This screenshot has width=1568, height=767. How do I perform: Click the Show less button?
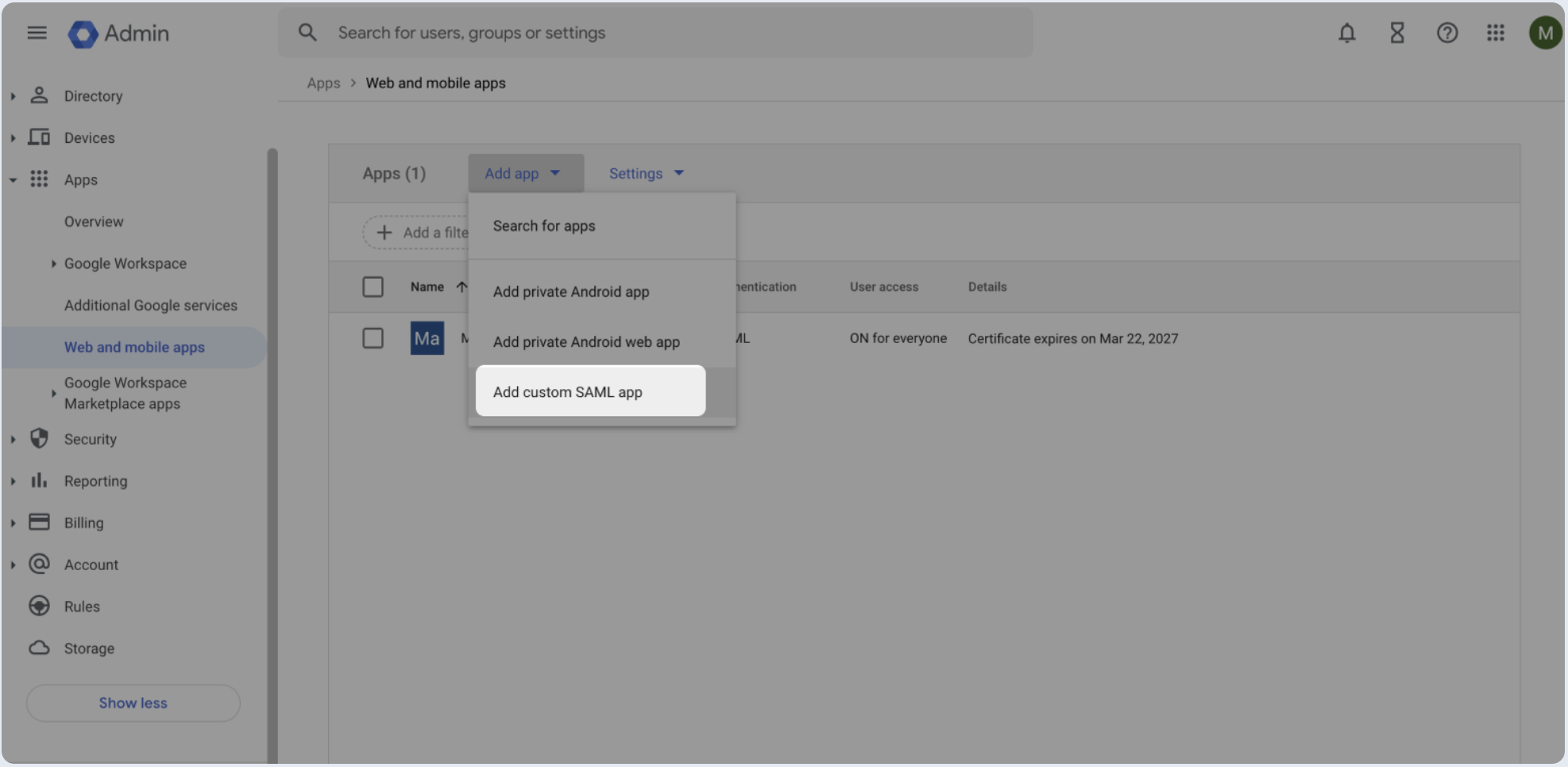(133, 703)
